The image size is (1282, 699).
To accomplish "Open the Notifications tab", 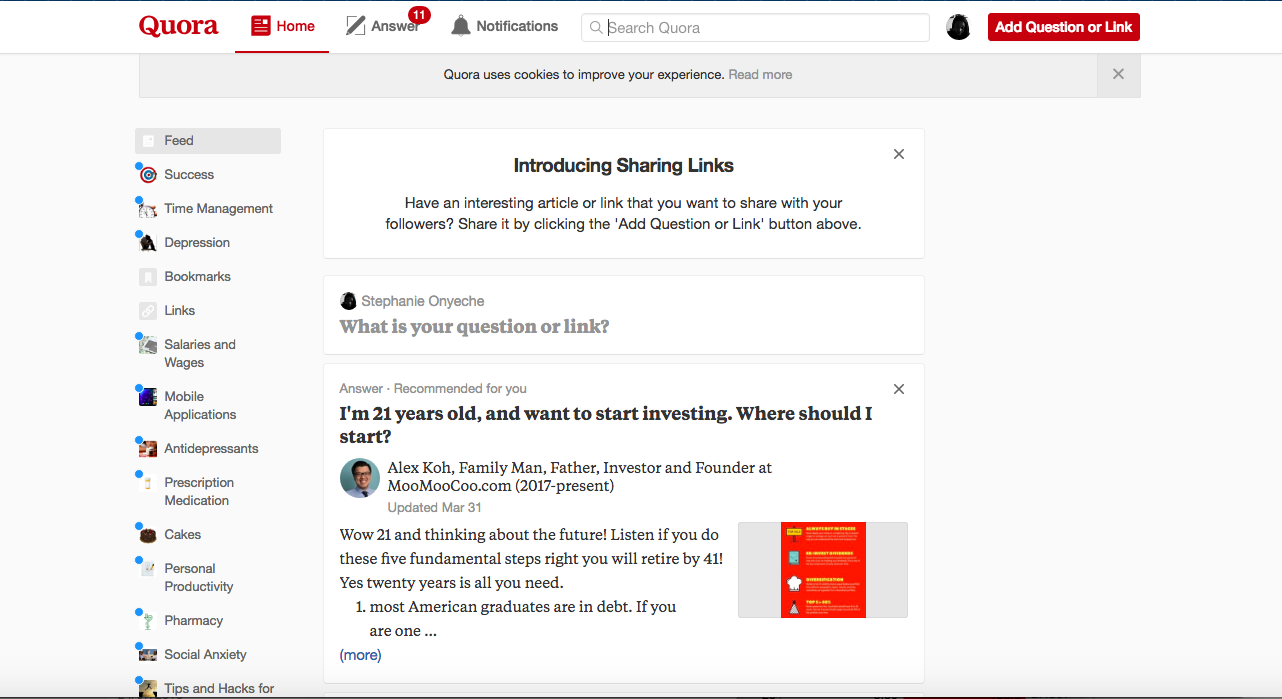I will point(504,27).
